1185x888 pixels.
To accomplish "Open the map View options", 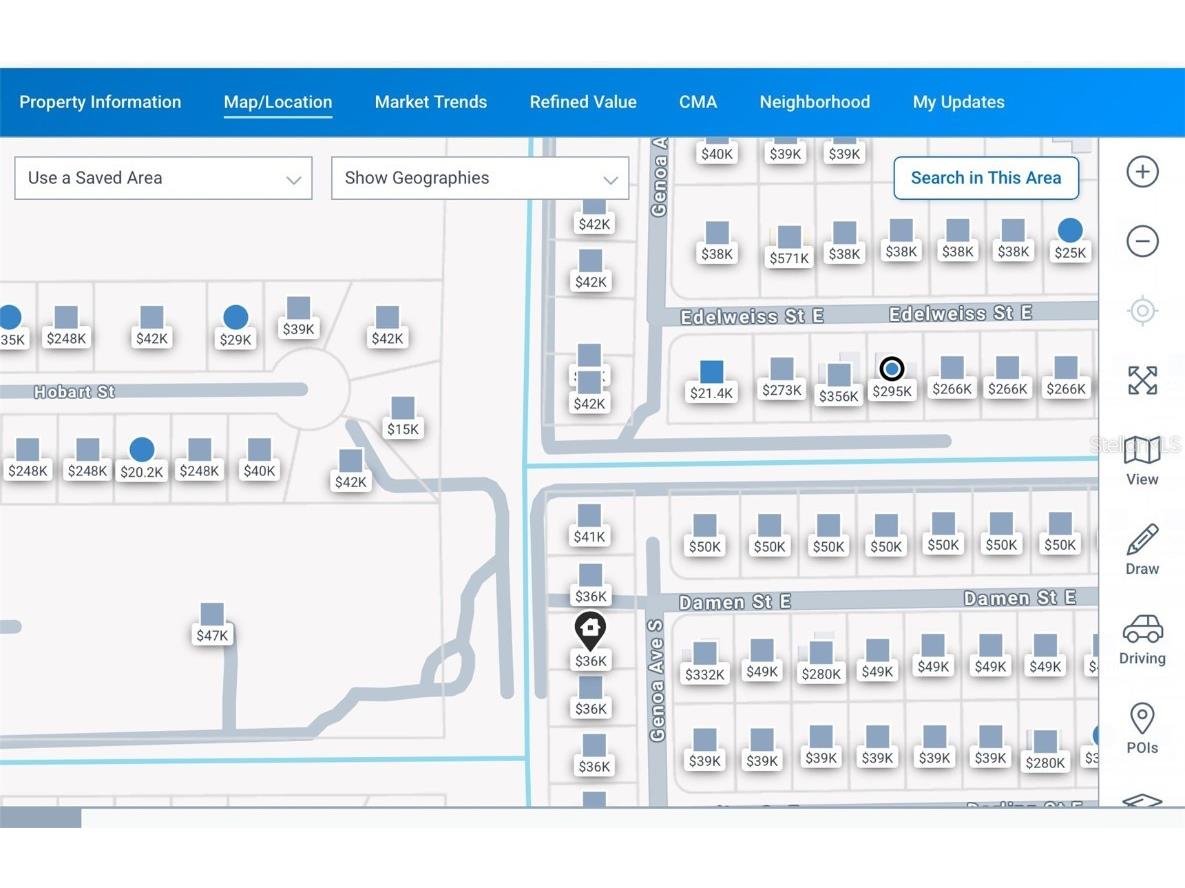I will point(1142,460).
